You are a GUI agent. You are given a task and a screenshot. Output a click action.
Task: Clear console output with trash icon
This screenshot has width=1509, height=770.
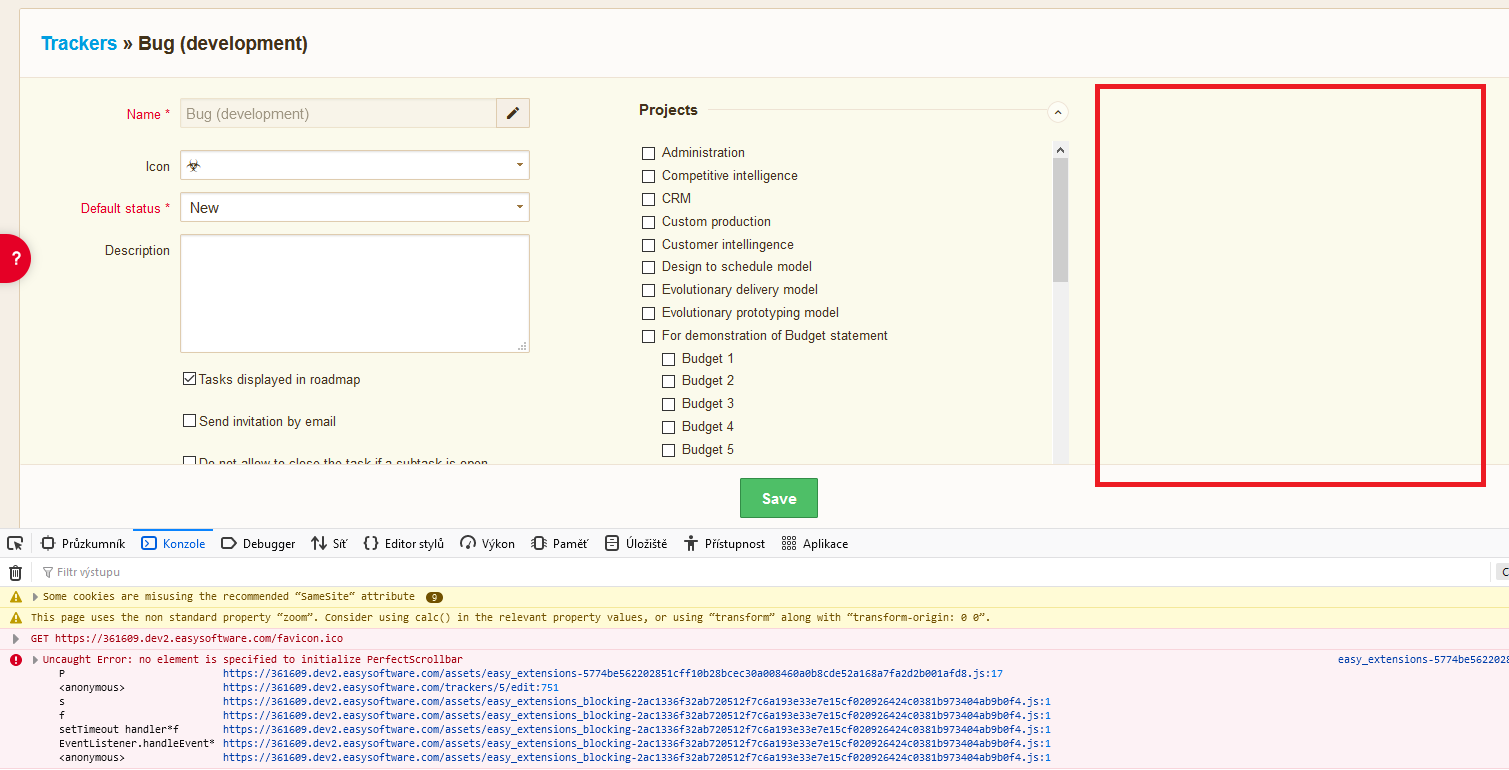(x=15, y=573)
